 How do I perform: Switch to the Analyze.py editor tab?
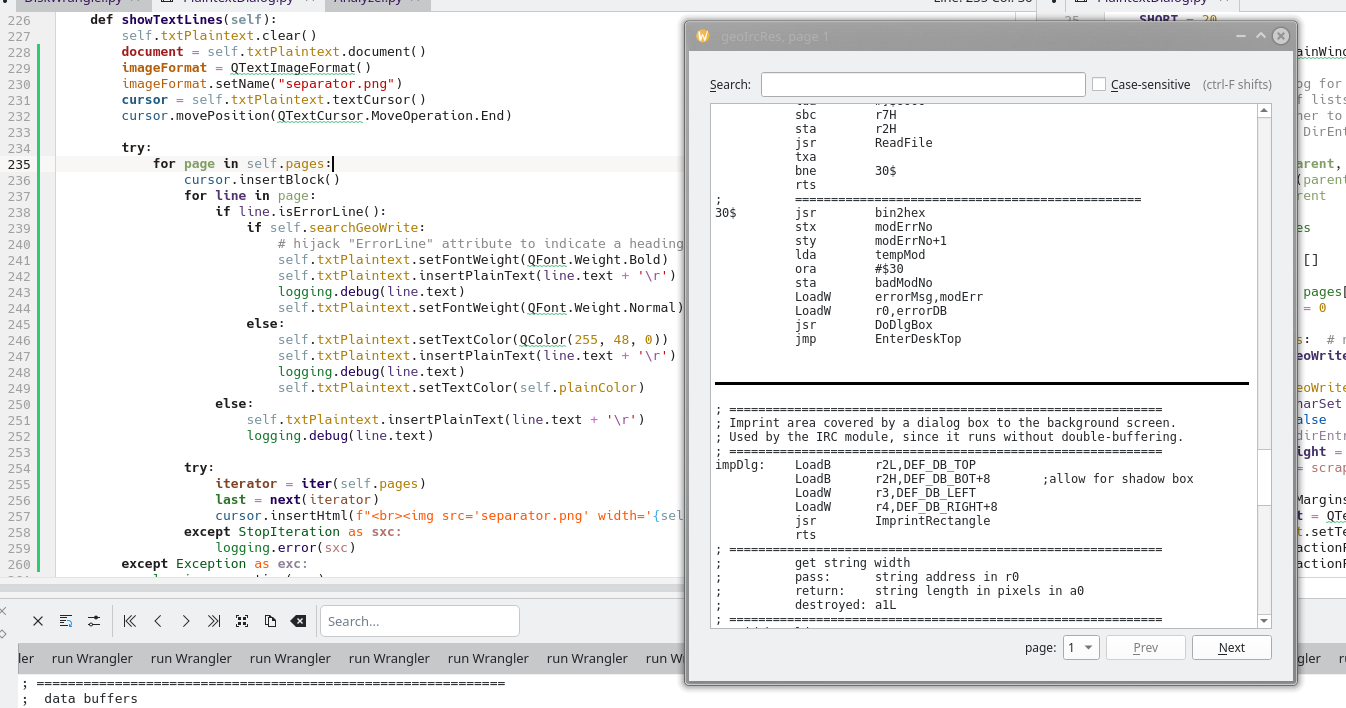tap(368, 3)
